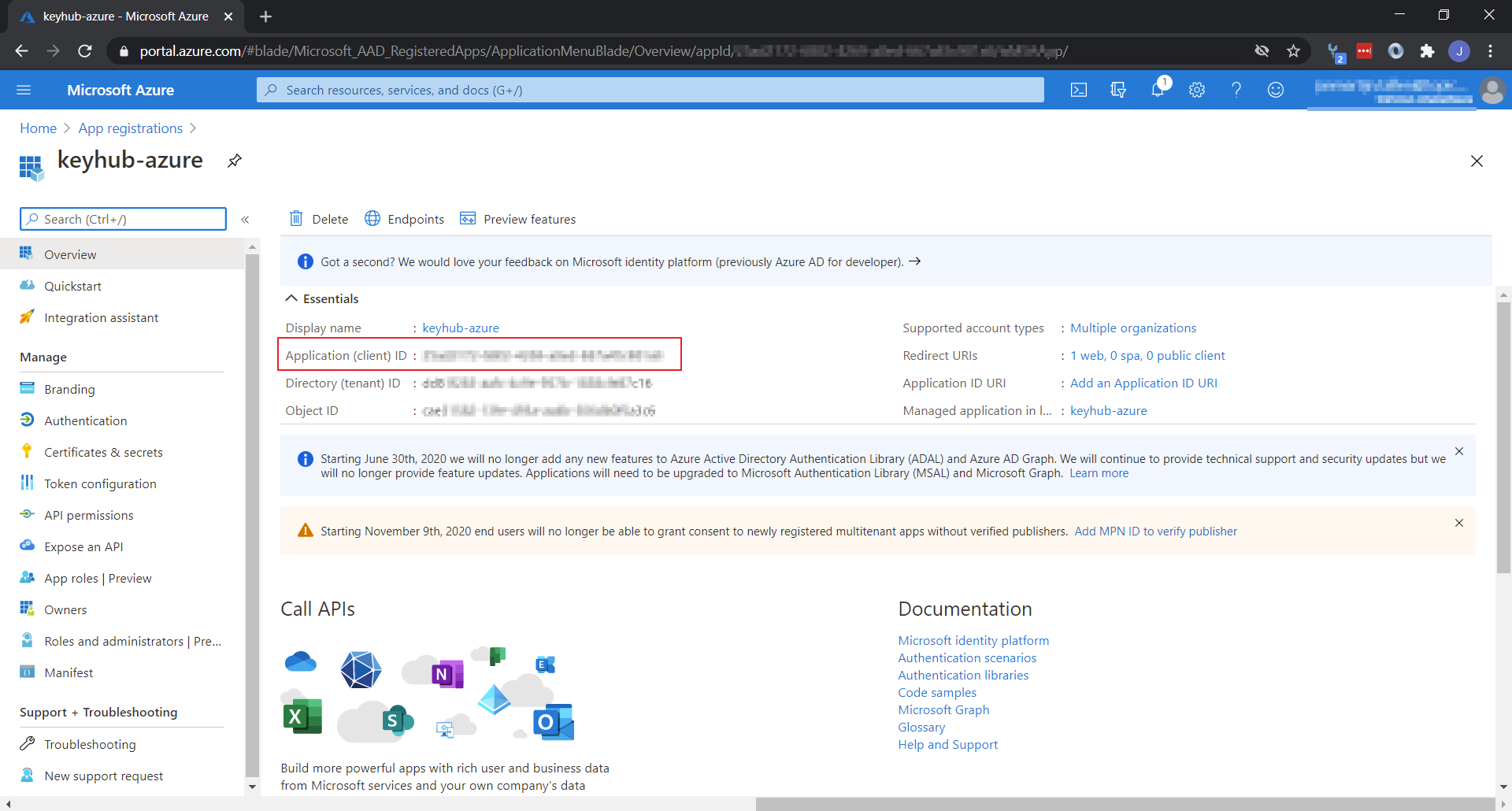Open the Azure portal hamburger menu

(x=24, y=91)
